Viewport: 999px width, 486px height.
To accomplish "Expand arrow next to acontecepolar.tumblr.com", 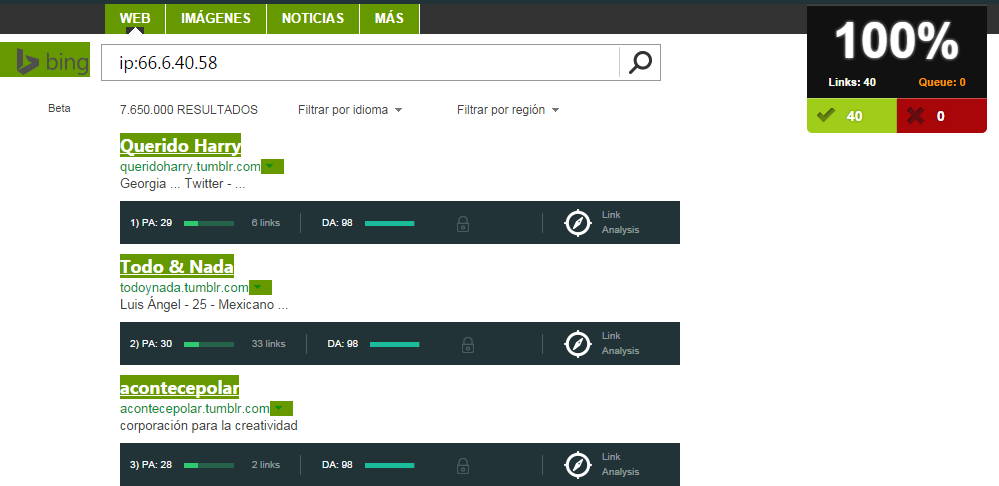I will 282,408.
